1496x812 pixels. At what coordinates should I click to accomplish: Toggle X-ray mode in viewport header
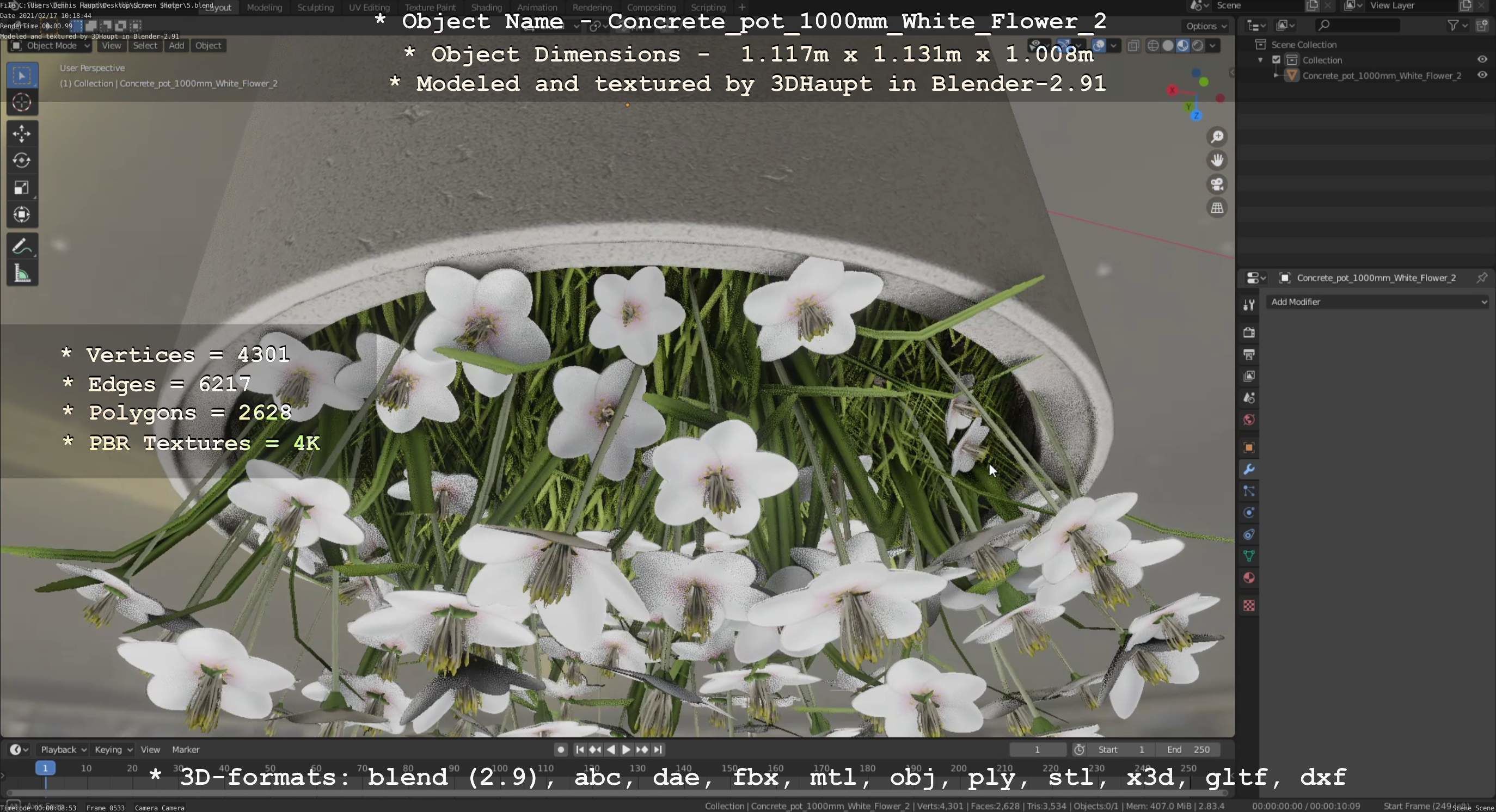pyautogui.click(x=1133, y=45)
